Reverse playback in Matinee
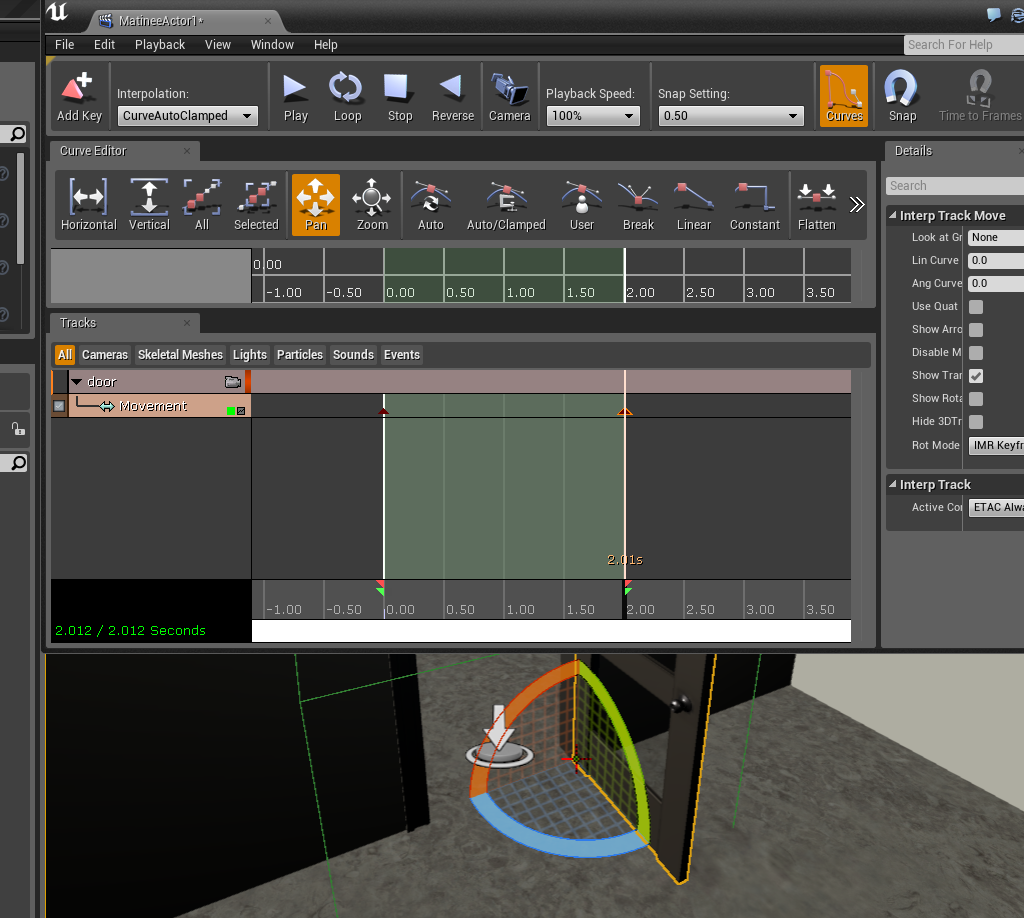 [x=452, y=95]
